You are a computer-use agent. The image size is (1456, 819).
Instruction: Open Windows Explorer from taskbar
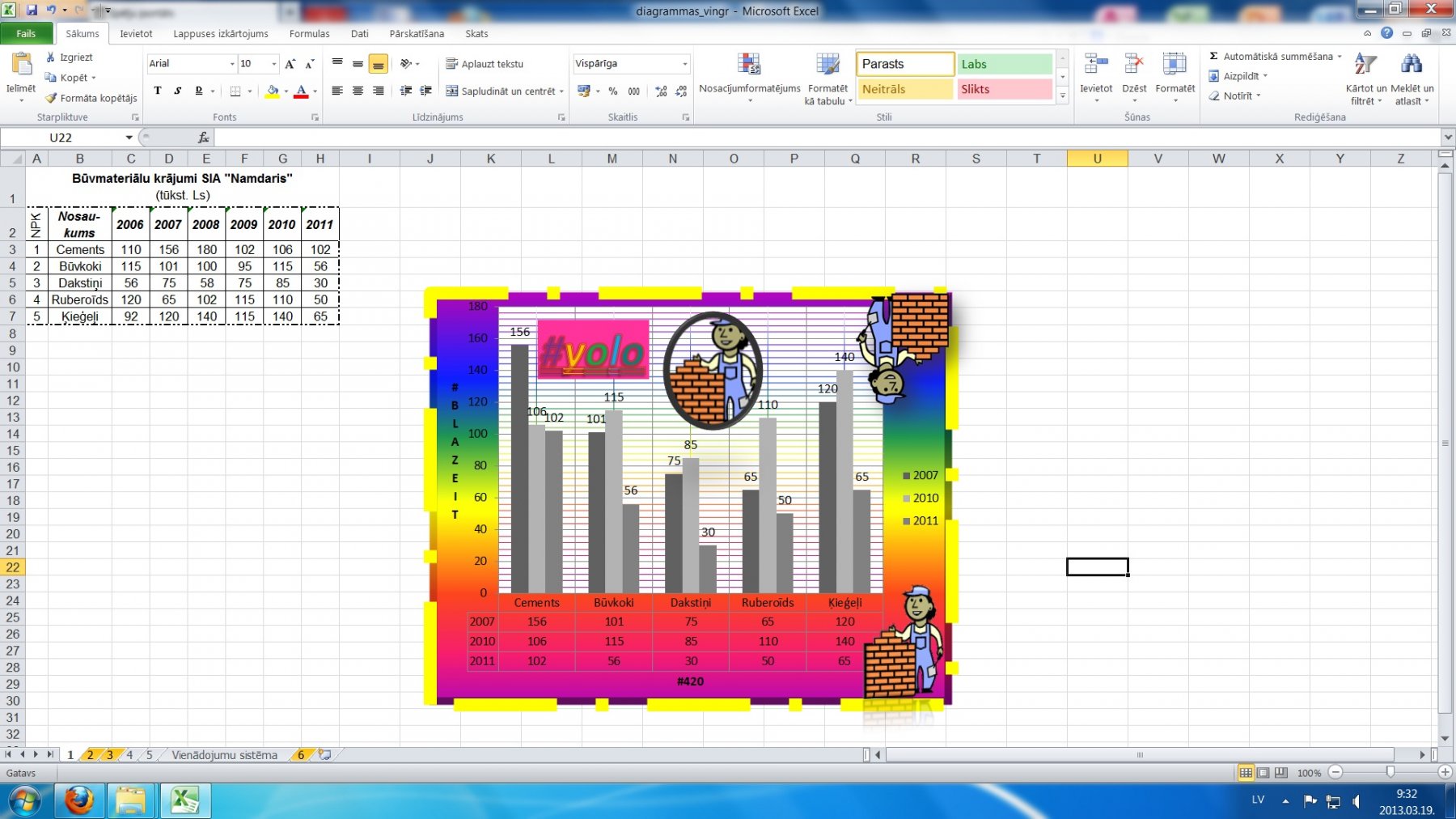[x=130, y=801]
